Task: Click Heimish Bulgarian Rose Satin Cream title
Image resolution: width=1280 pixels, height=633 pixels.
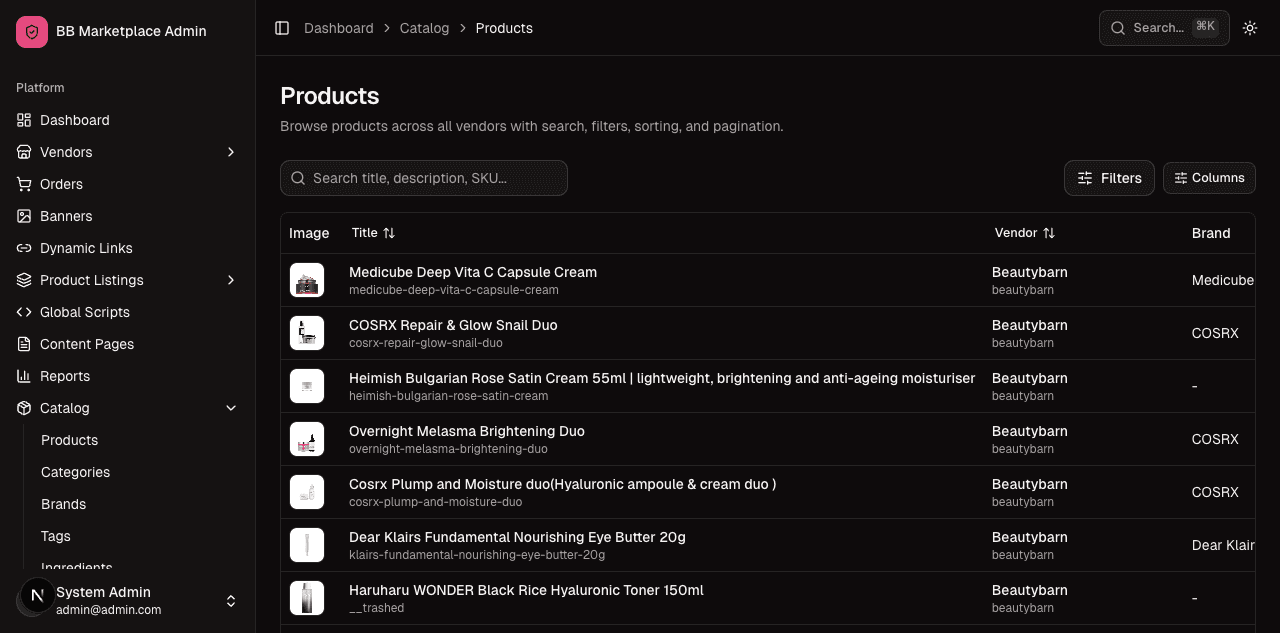Action: point(662,378)
